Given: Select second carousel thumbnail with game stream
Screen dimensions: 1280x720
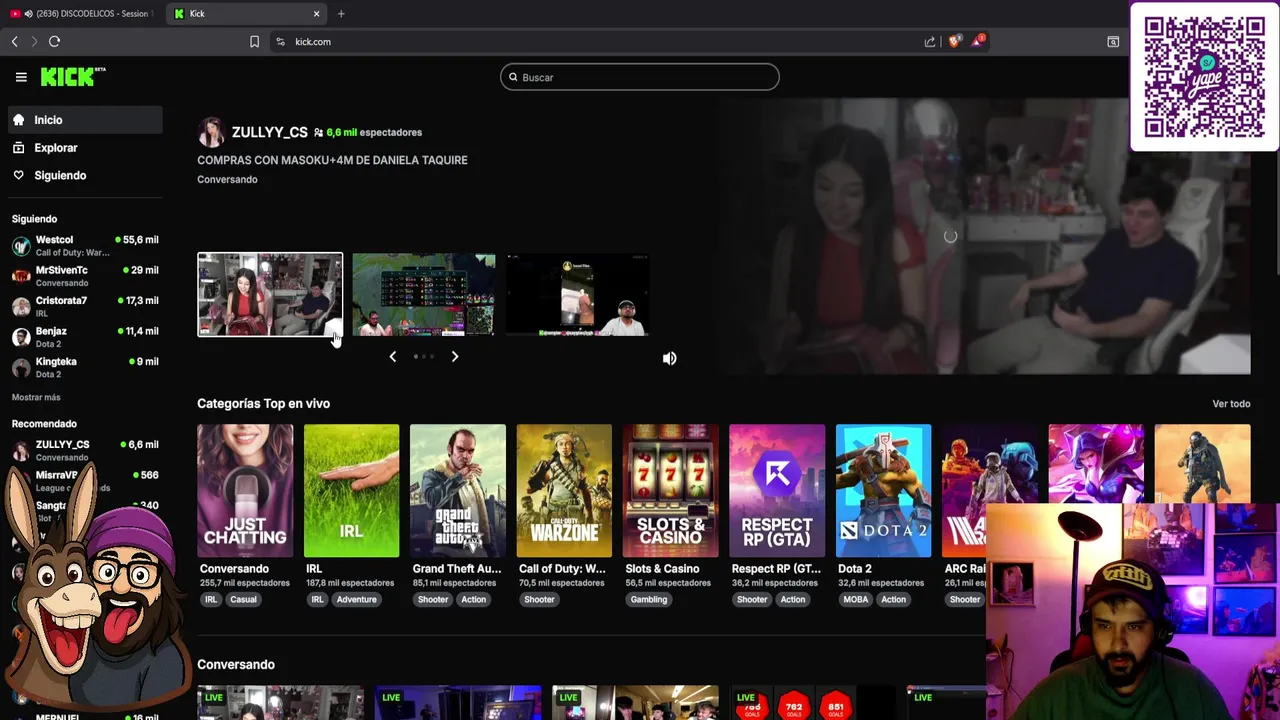Looking at the screenshot, I should [x=424, y=294].
